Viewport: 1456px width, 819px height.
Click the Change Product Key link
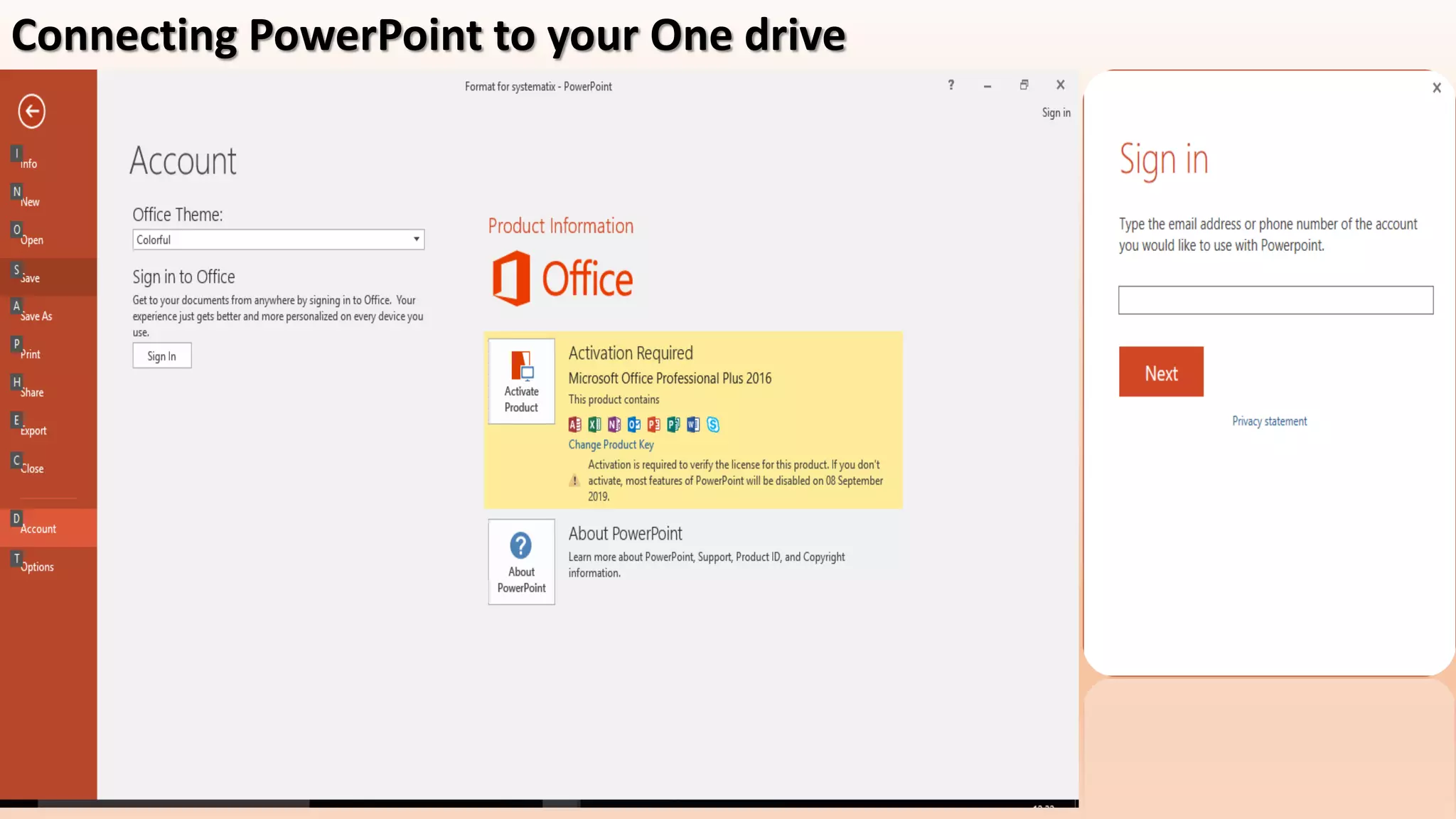tap(611, 444)
